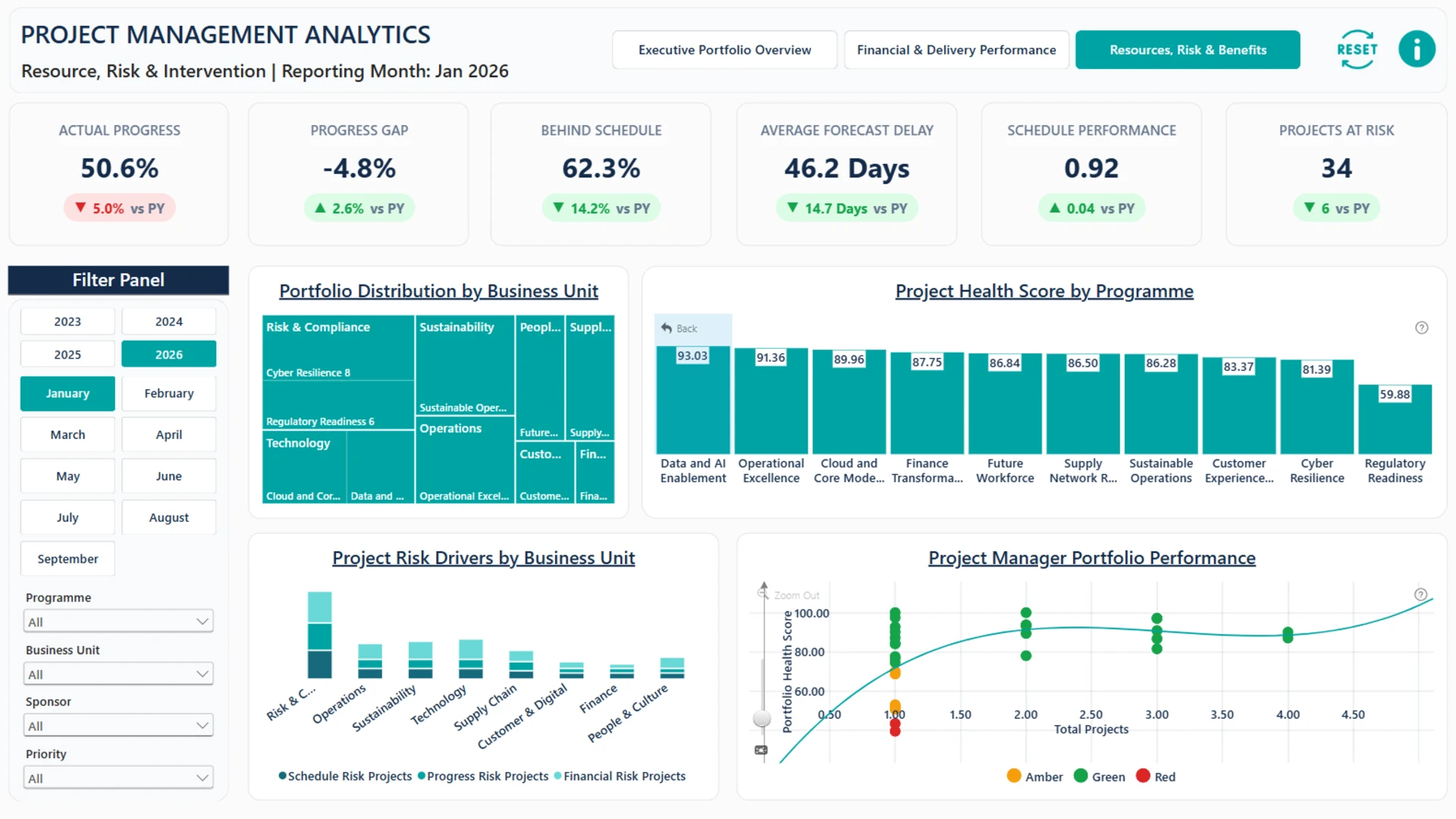Expand the Priority dropdown
The height and width of the screenshot is (819, 1456).
tap(118, 778)
